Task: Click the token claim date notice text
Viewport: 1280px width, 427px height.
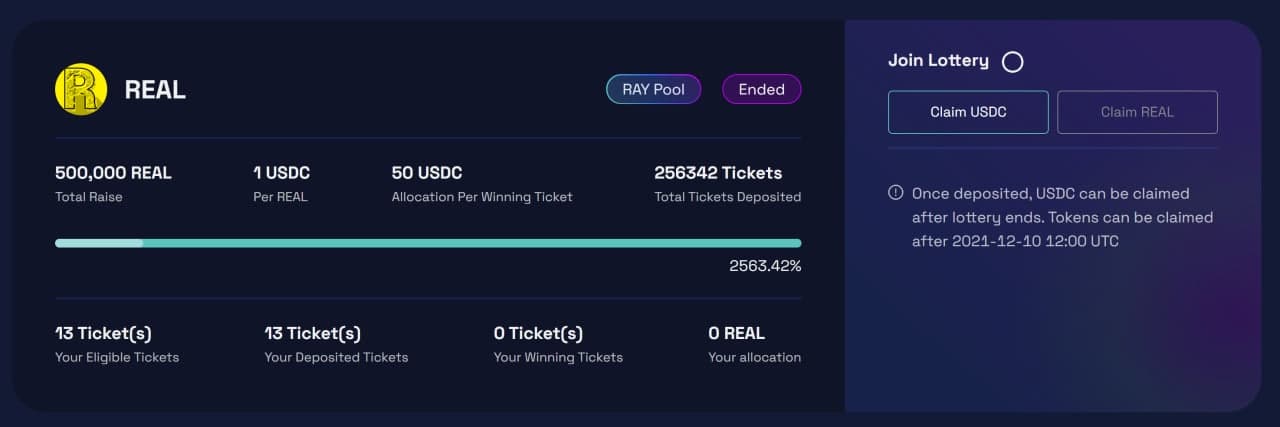Action: [1062, 217]
